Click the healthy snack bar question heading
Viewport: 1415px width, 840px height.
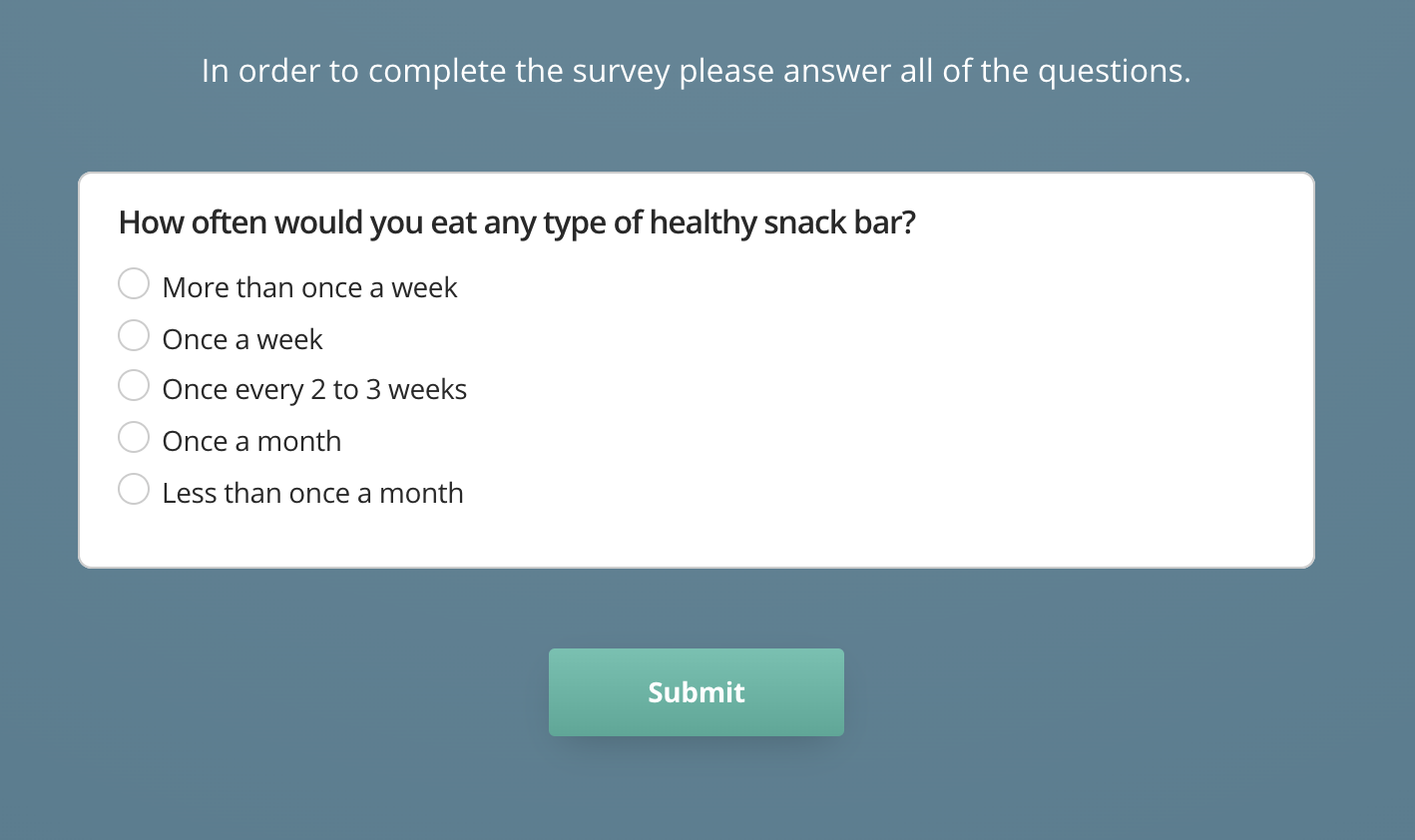517,222
